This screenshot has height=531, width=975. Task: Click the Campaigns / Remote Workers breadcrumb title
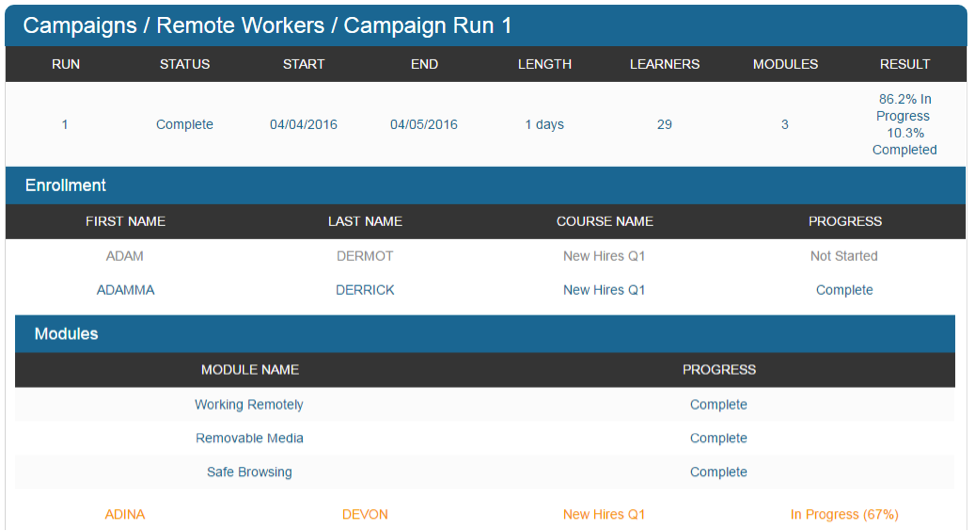coord(267,26)
